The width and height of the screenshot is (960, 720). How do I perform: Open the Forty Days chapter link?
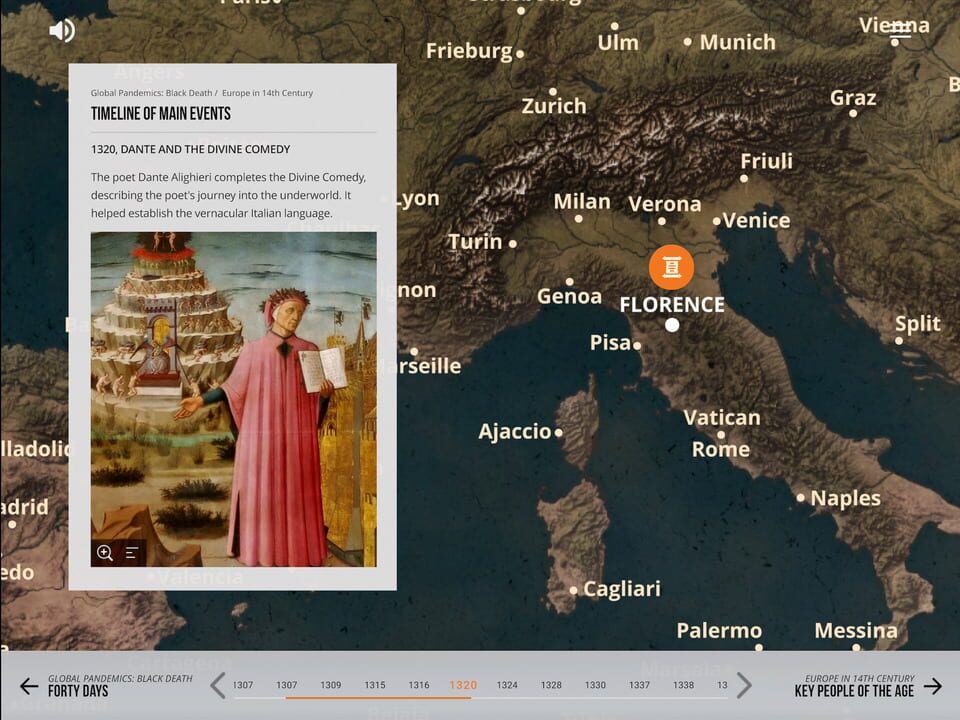pos(77,690)
